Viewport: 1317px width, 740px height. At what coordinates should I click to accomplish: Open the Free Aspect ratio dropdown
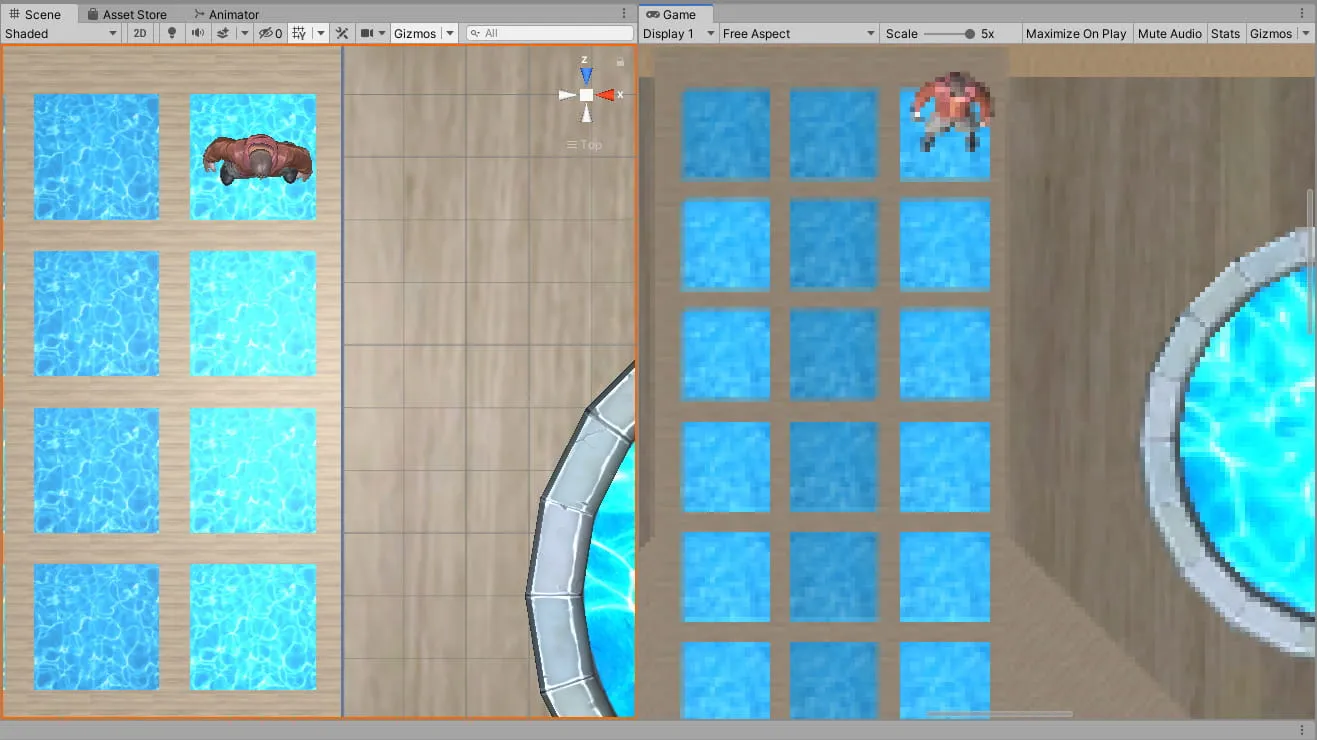[798, 33]
